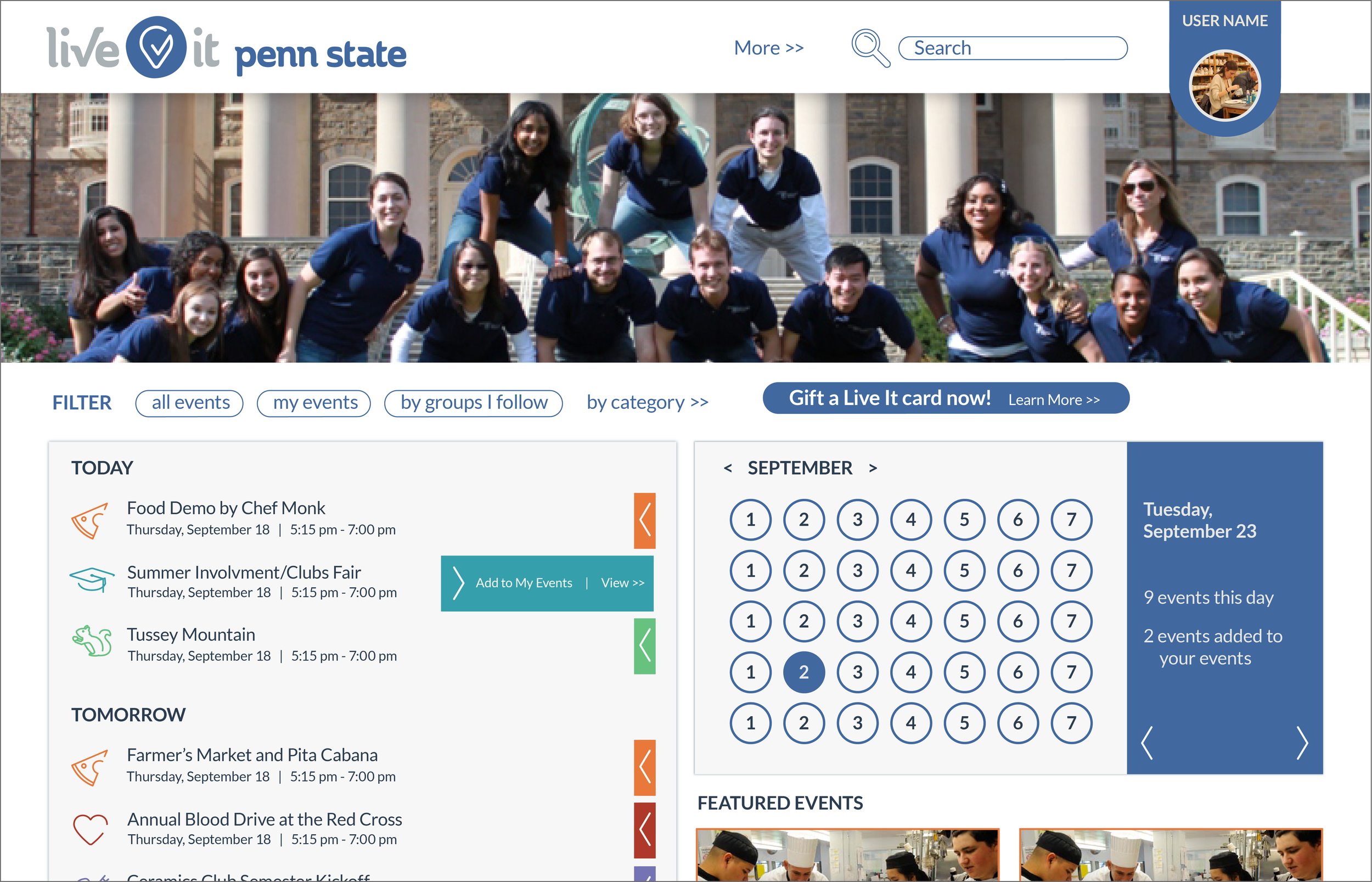Open the by category >> filter
Screen dimensions: 1372x882
pyautogui.click(x=647, y=403)
